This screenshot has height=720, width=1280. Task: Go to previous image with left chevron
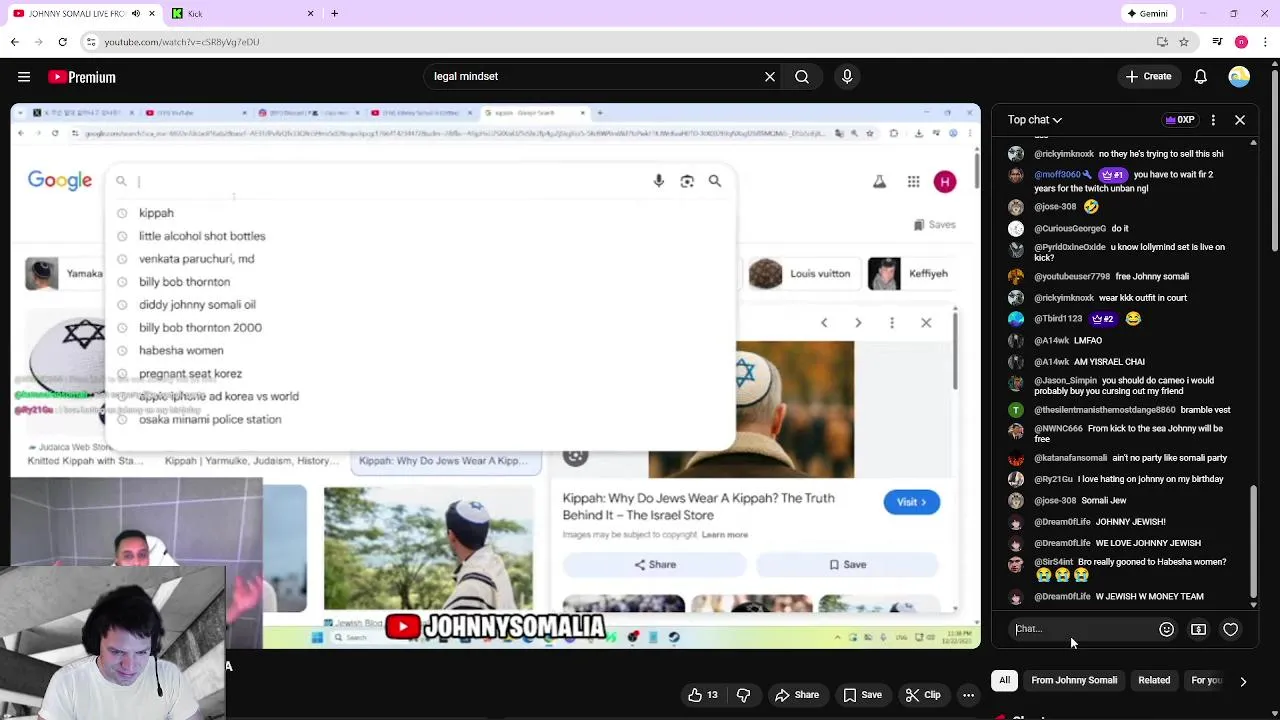pos(824,323)
